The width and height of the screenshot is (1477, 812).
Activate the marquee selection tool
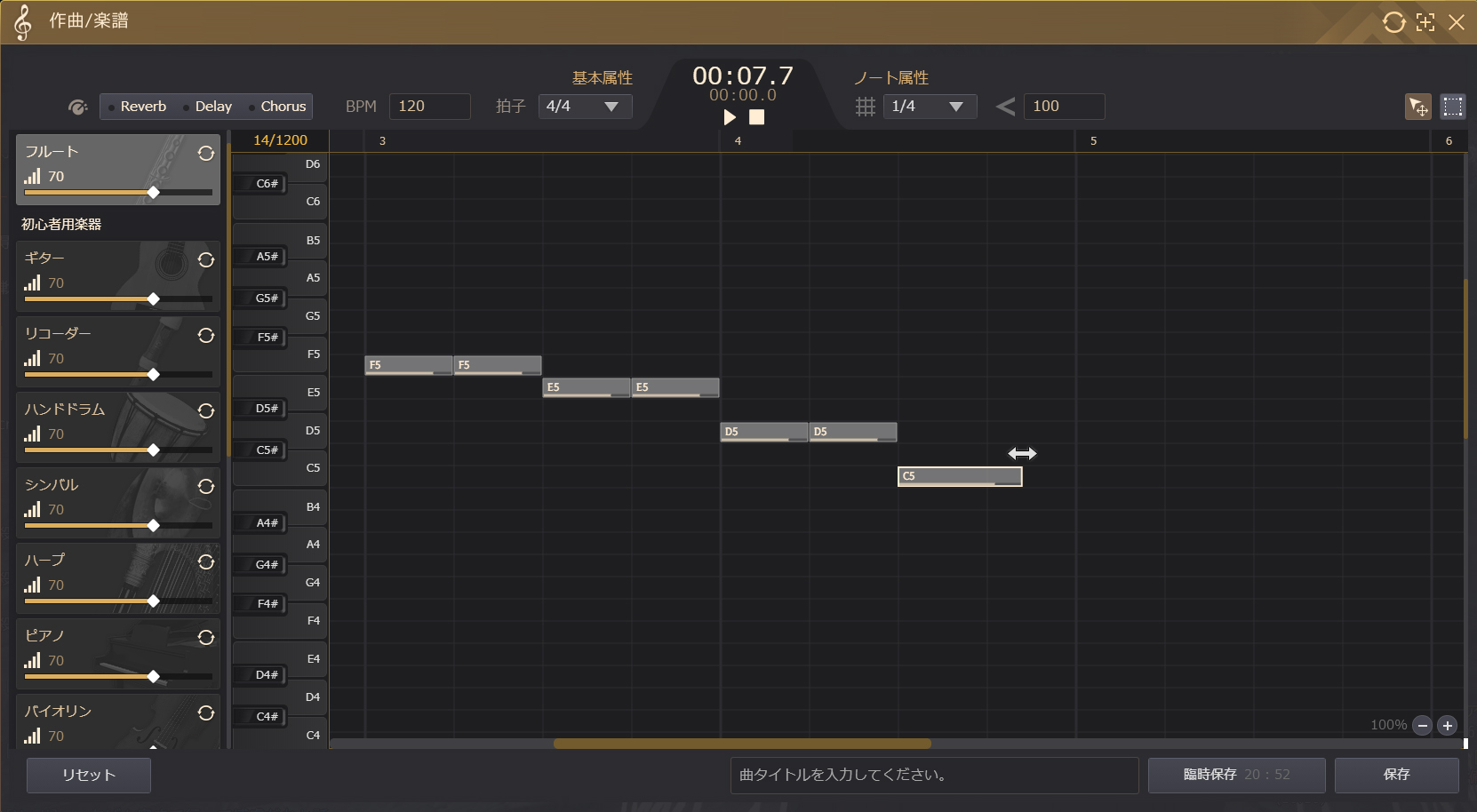pyautogui.click(x=1453, y=107)
